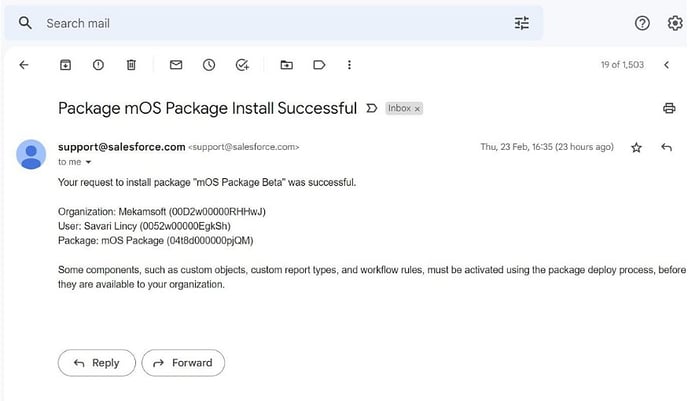This screenshot has height=401, width=688.
Task: Move email to a folder
Action: (x=287, y=65)
